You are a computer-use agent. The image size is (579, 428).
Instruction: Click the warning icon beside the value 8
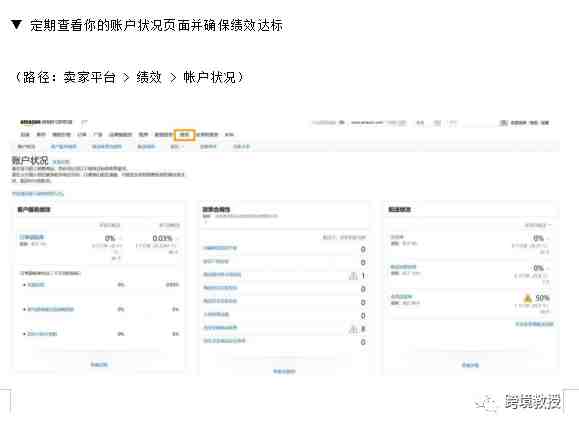point(353,329)
